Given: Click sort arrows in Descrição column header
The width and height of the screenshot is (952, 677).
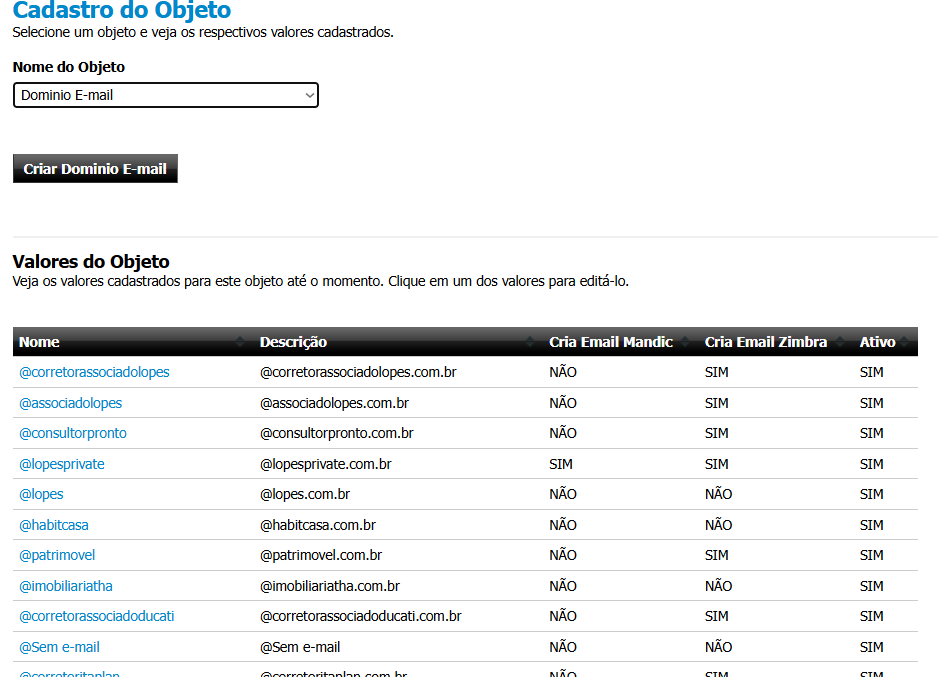Looking at the screenshot, I should pyautogui.click(x=530, y=342).
